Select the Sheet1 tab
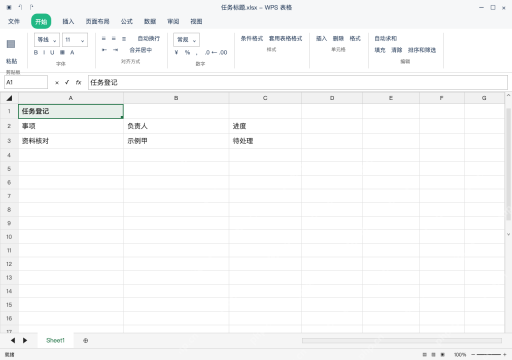Image resolution: width=512 pixels, height=360 pixels. [x=55, y=340]
